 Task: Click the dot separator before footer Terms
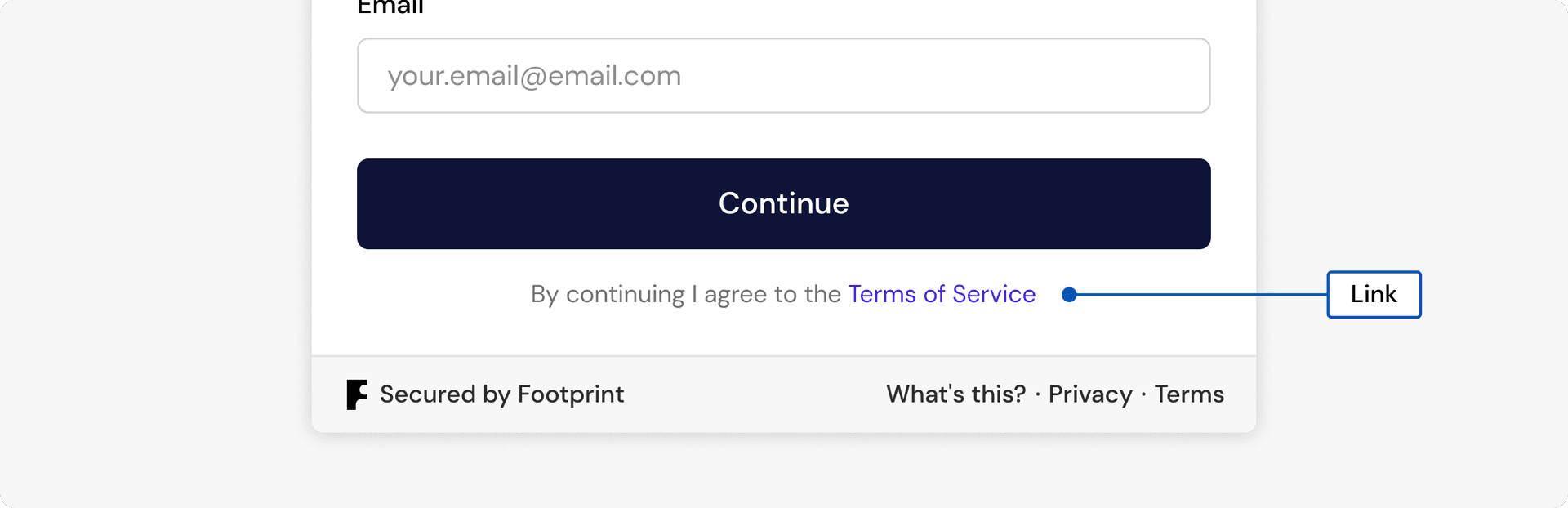tap(1143, 395)
